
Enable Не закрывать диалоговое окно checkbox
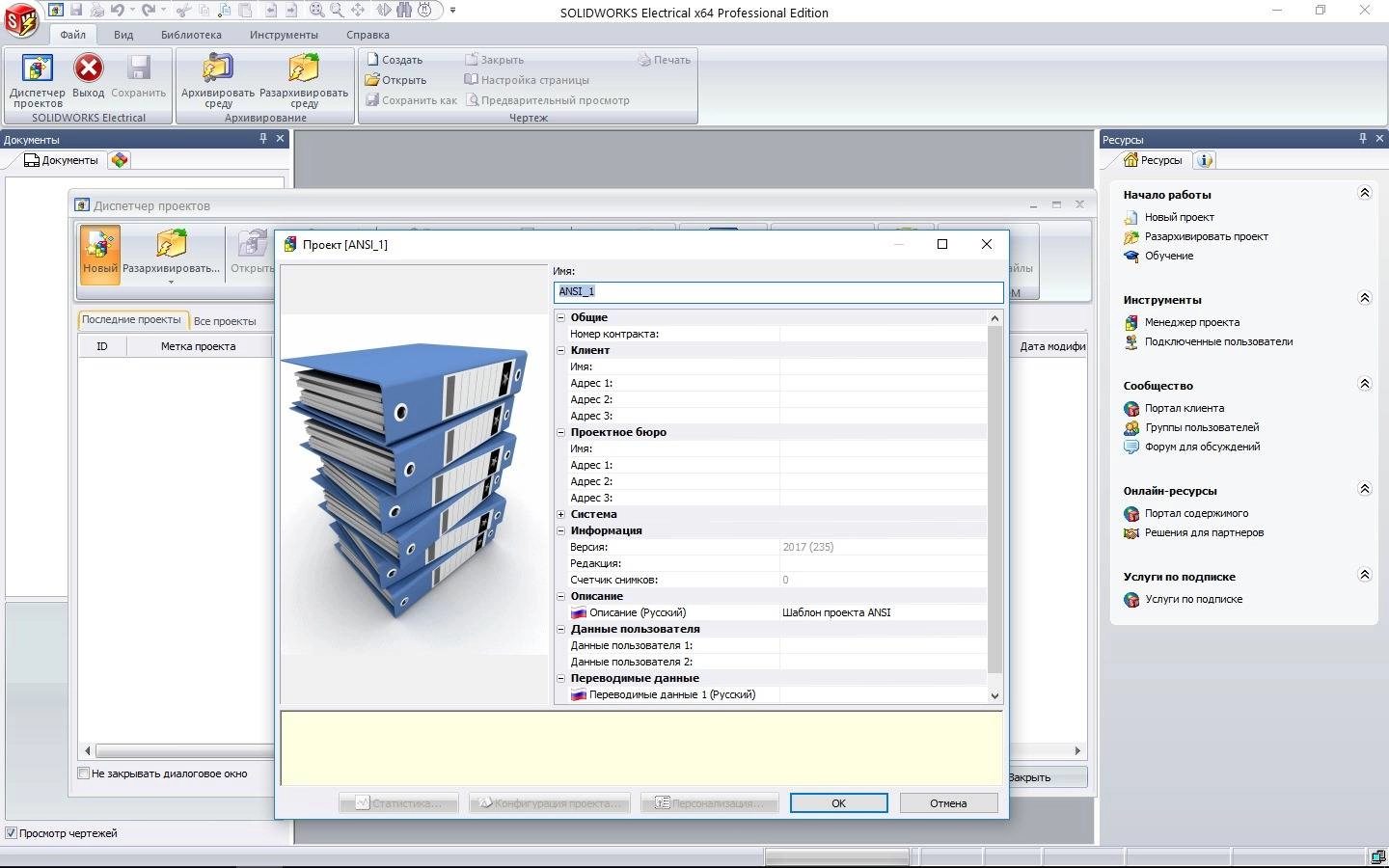pos(84,773)
